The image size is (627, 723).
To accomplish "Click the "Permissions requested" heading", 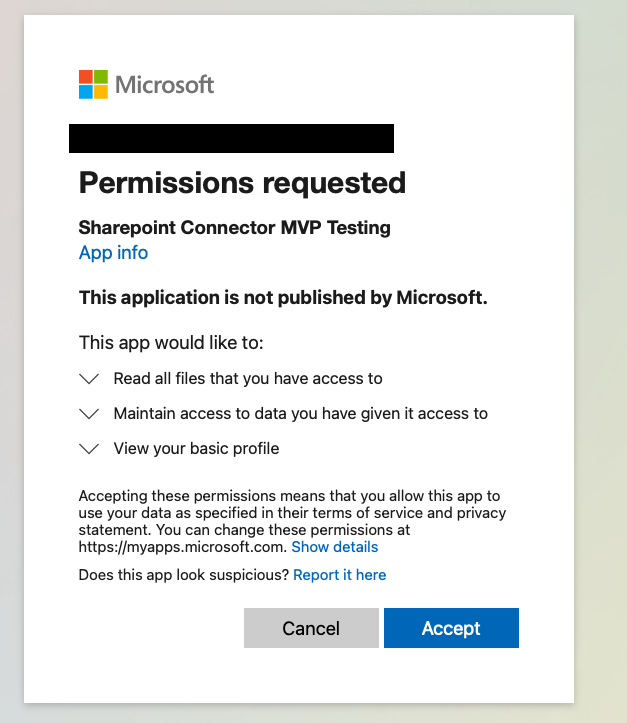I will [242, 183].
